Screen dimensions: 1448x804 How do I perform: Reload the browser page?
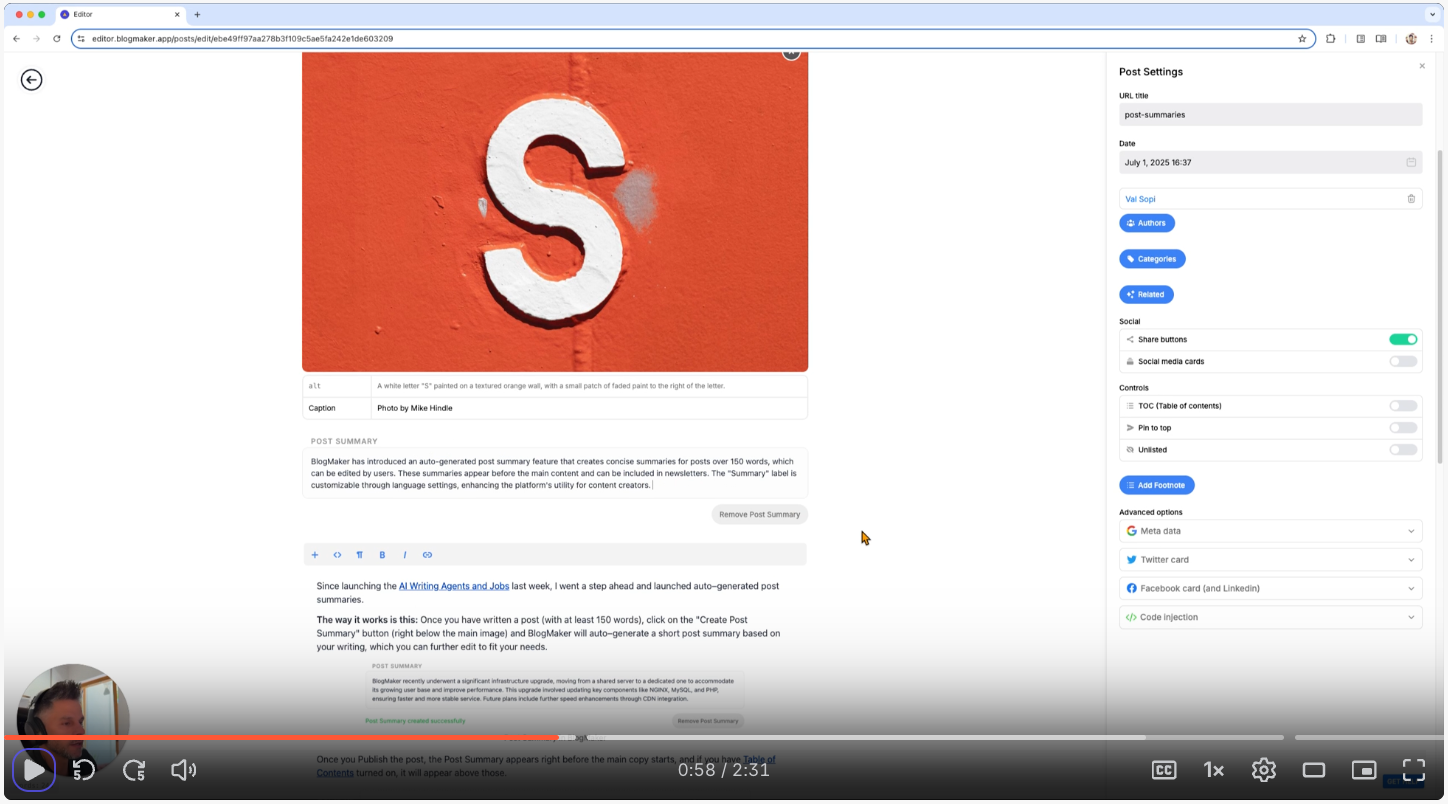[57, 39]
